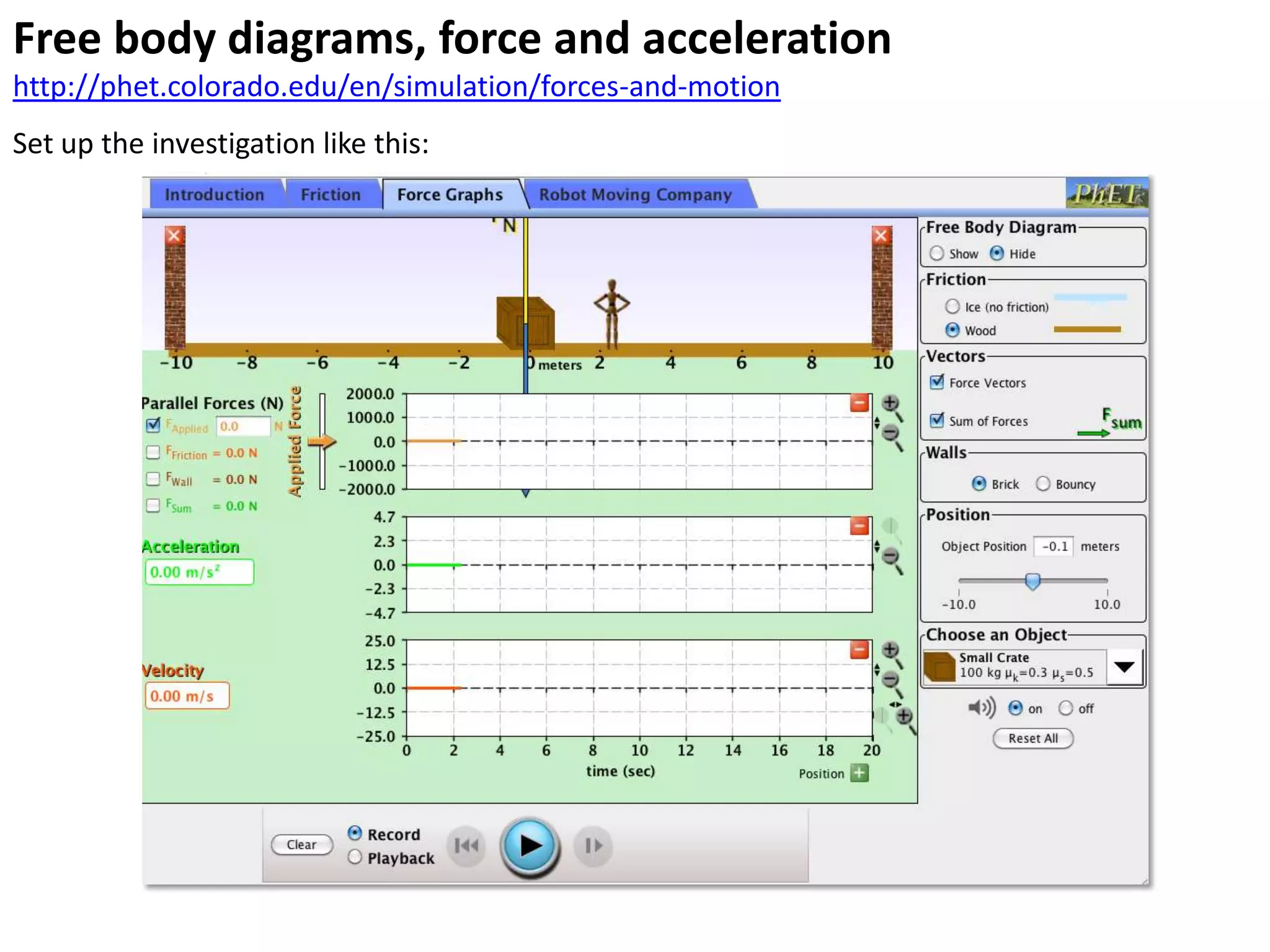Toggle the F Applied checkbox
1270x952 pixels.
pyautogui.click(x=153, y=425)
